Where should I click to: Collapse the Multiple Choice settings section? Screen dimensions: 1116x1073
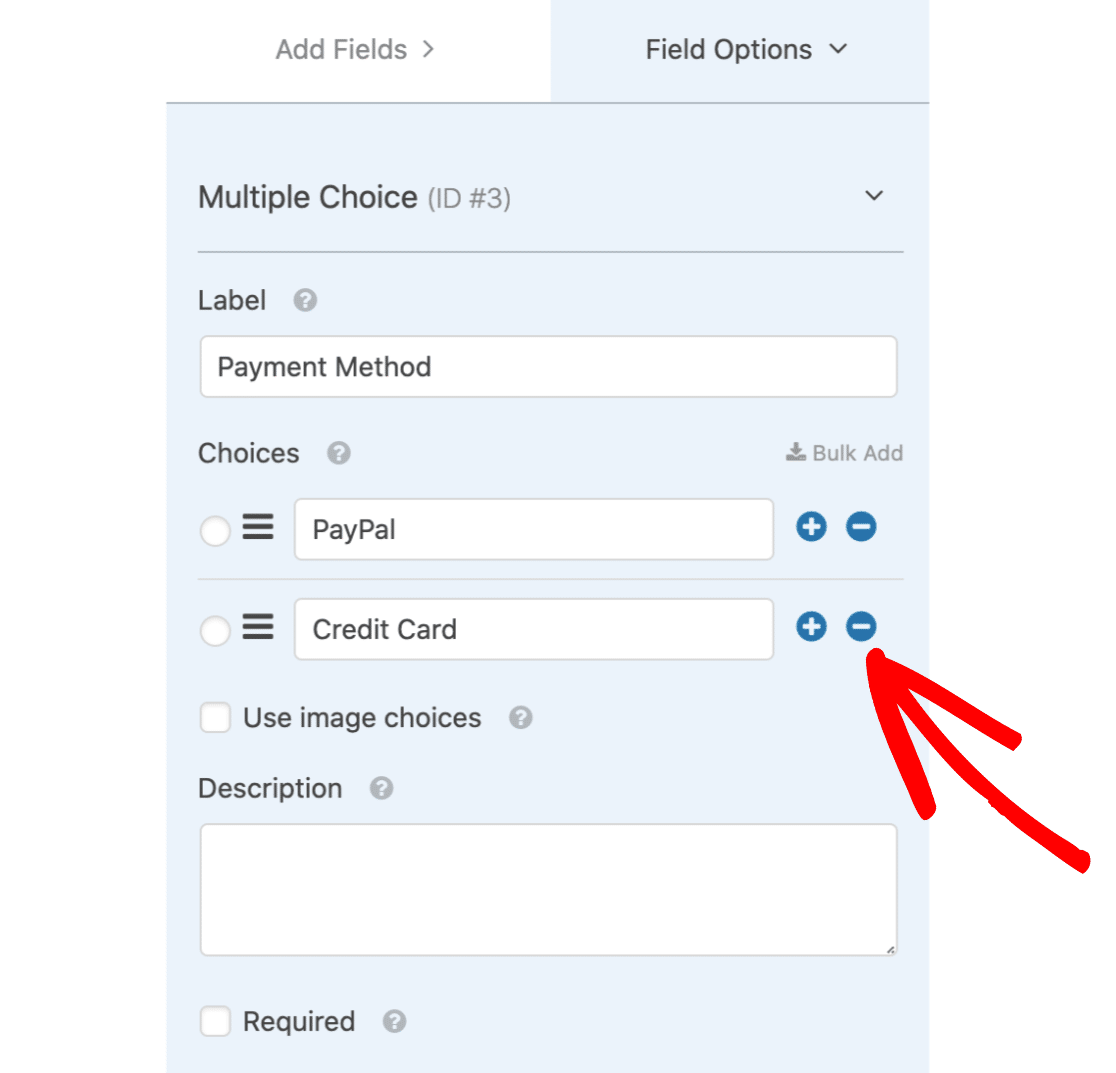coord(873,196)
